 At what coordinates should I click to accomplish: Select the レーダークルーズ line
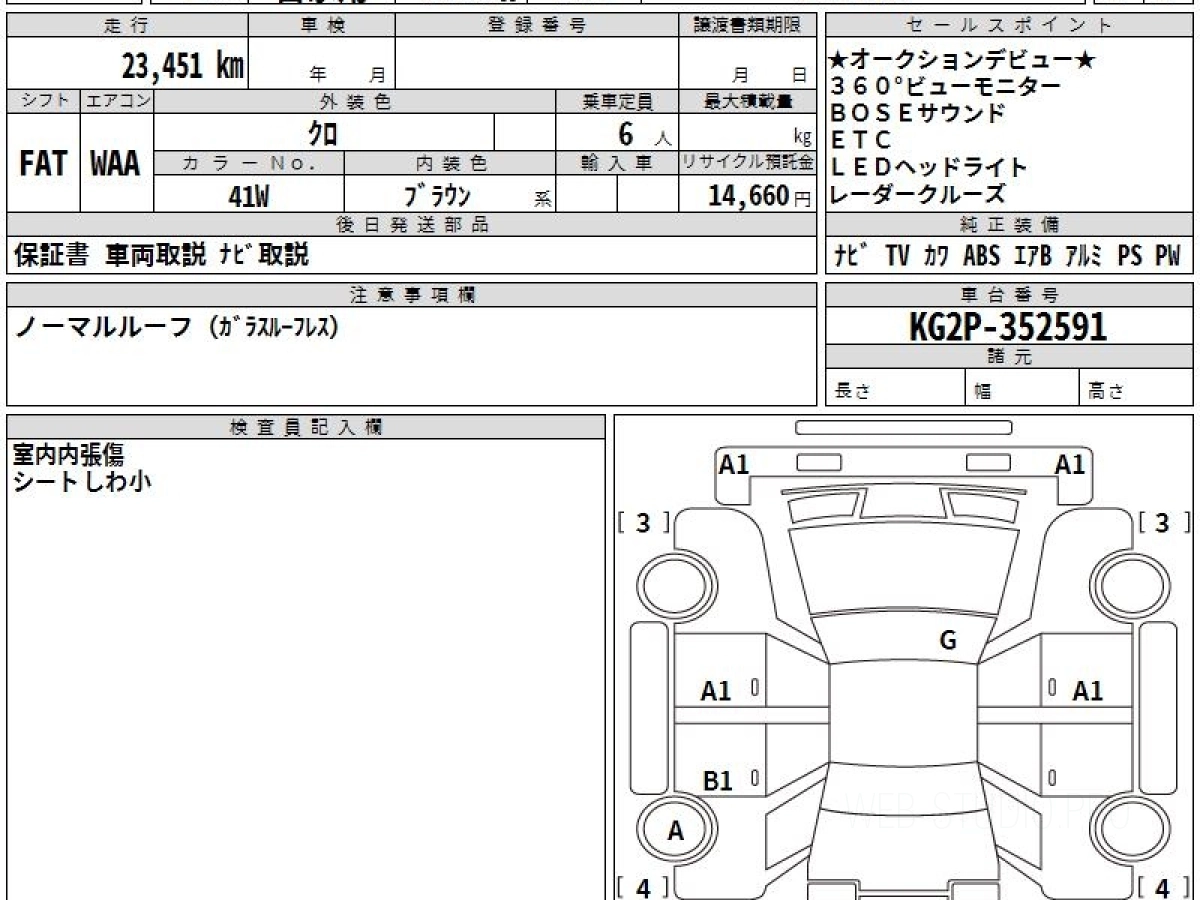coord(917,194)
